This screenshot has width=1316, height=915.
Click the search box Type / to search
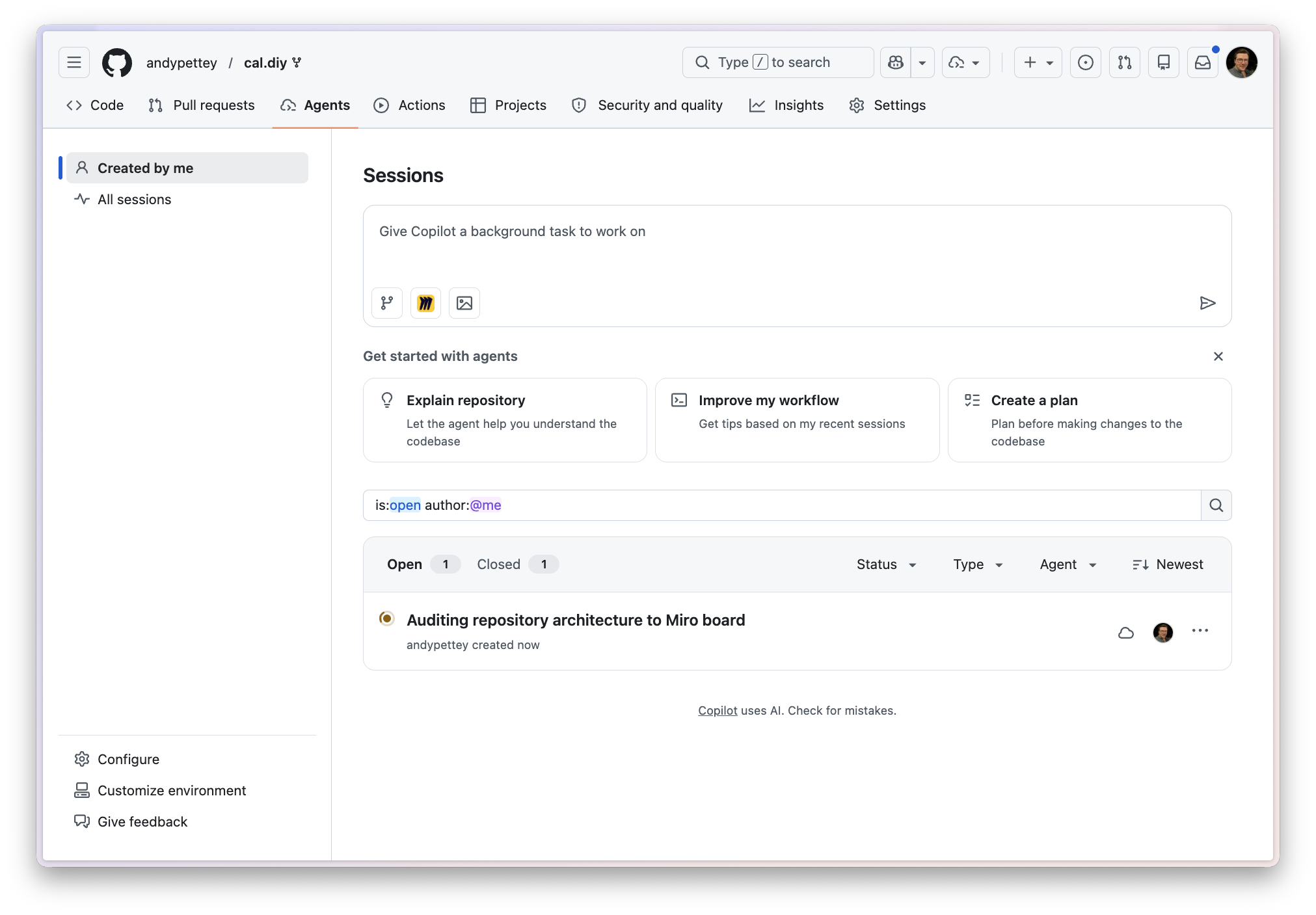pos(778,62)
